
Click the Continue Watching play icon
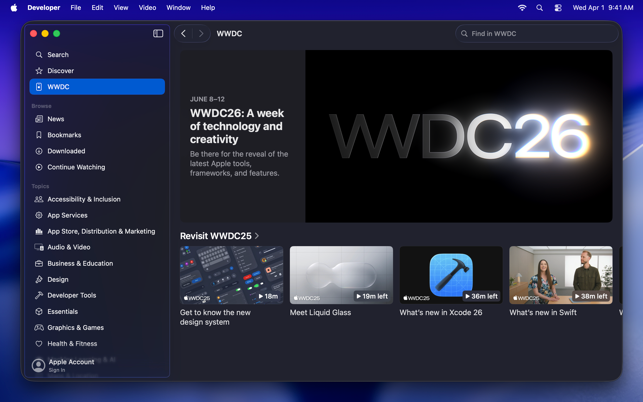coord(39,167)
